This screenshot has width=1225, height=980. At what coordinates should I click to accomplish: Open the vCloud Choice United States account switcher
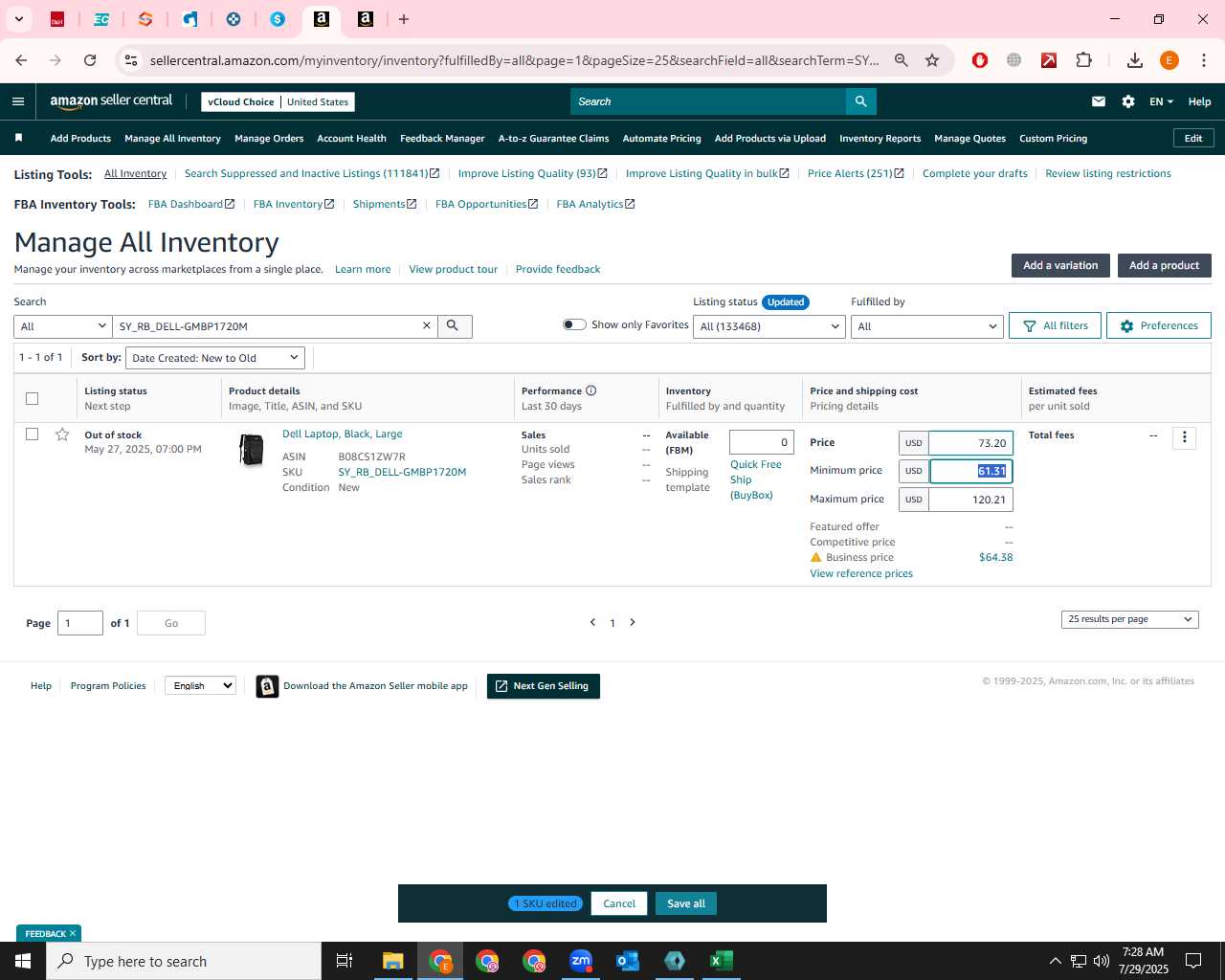tap(278, 101)
